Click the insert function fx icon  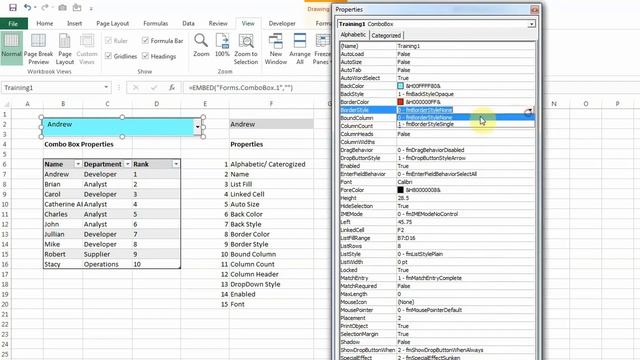tap(172, 87)
